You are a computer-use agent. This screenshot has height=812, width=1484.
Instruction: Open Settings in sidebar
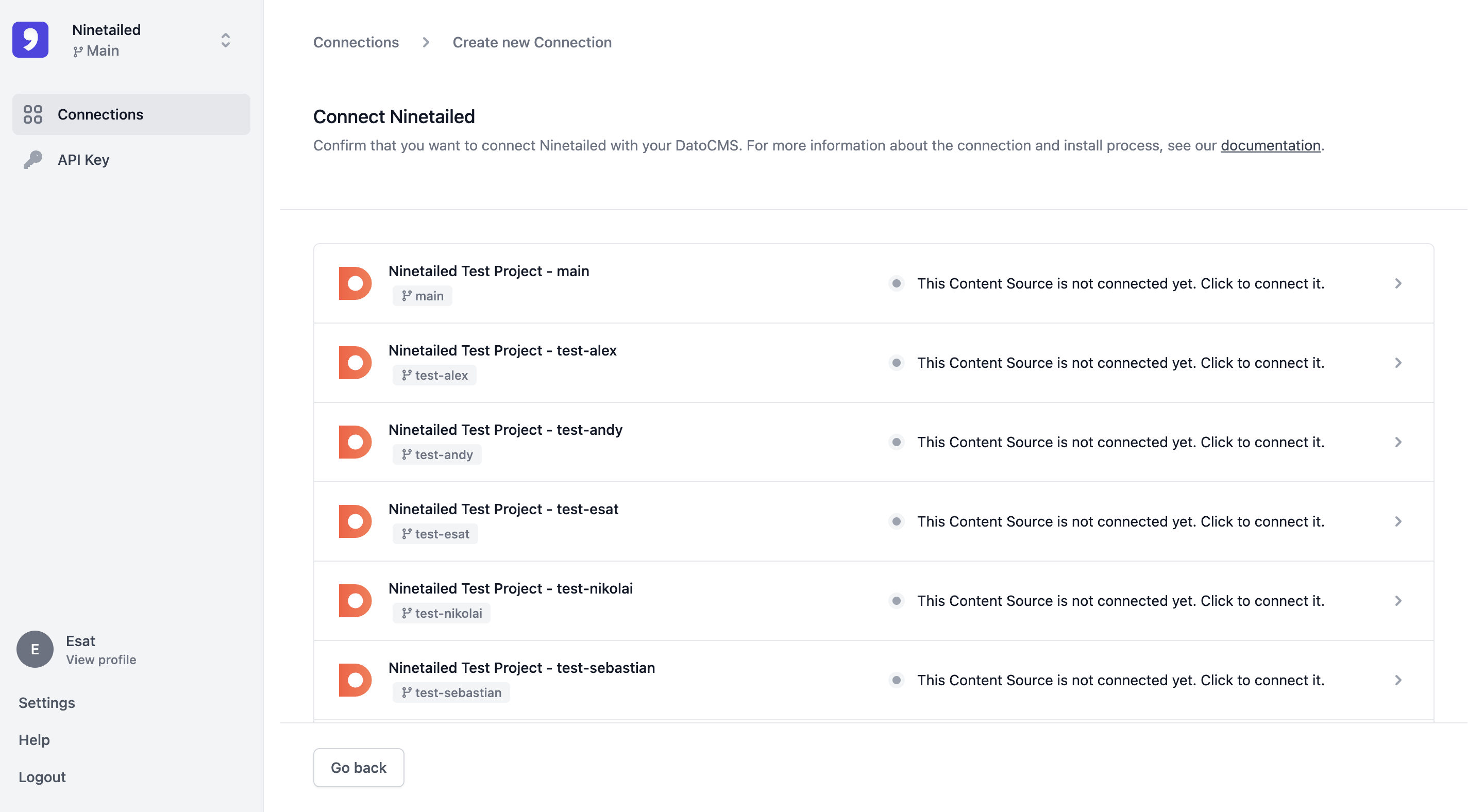click(x=47, y=703)
